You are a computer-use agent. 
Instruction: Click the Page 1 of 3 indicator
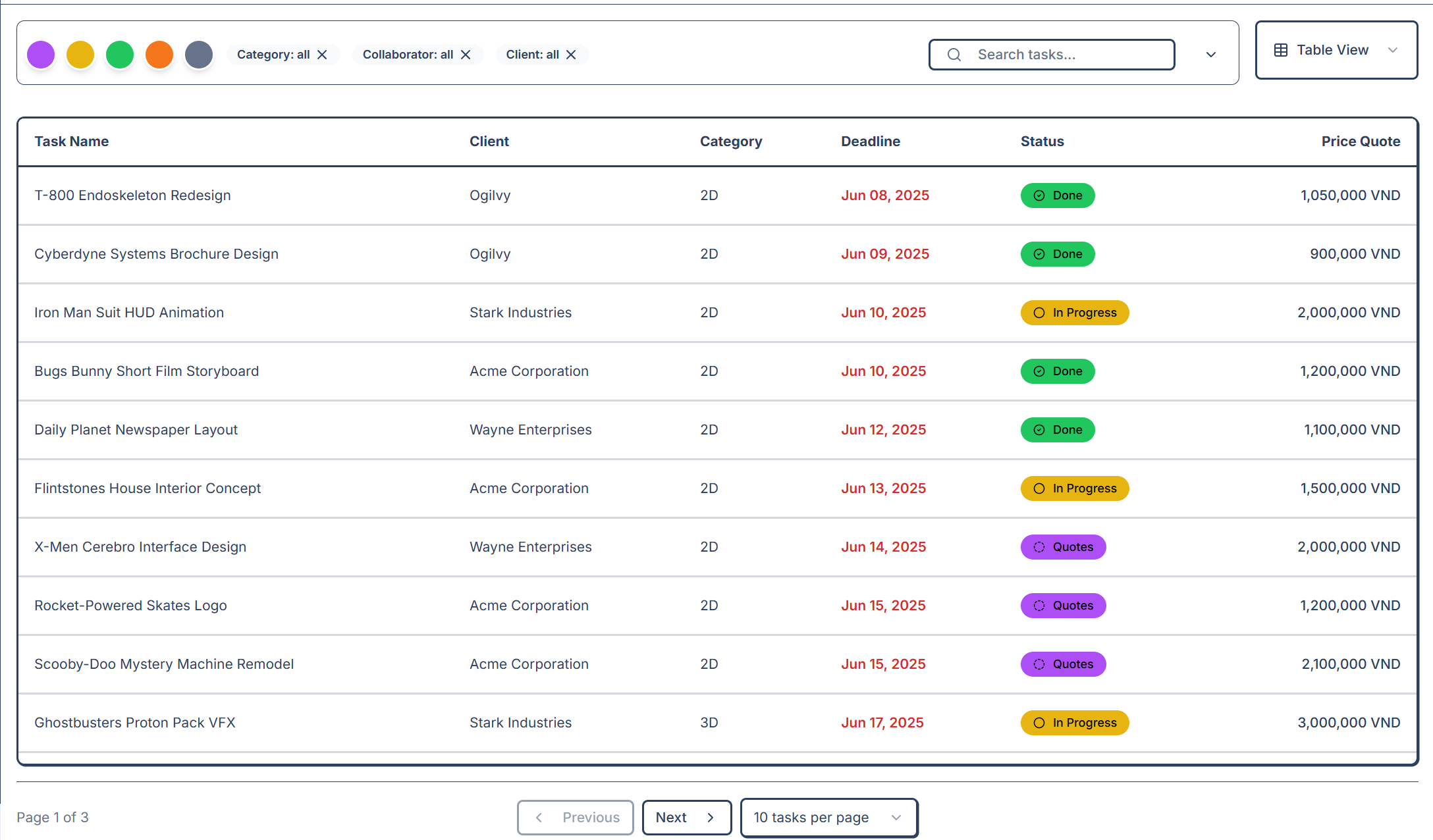pos(53,818)
